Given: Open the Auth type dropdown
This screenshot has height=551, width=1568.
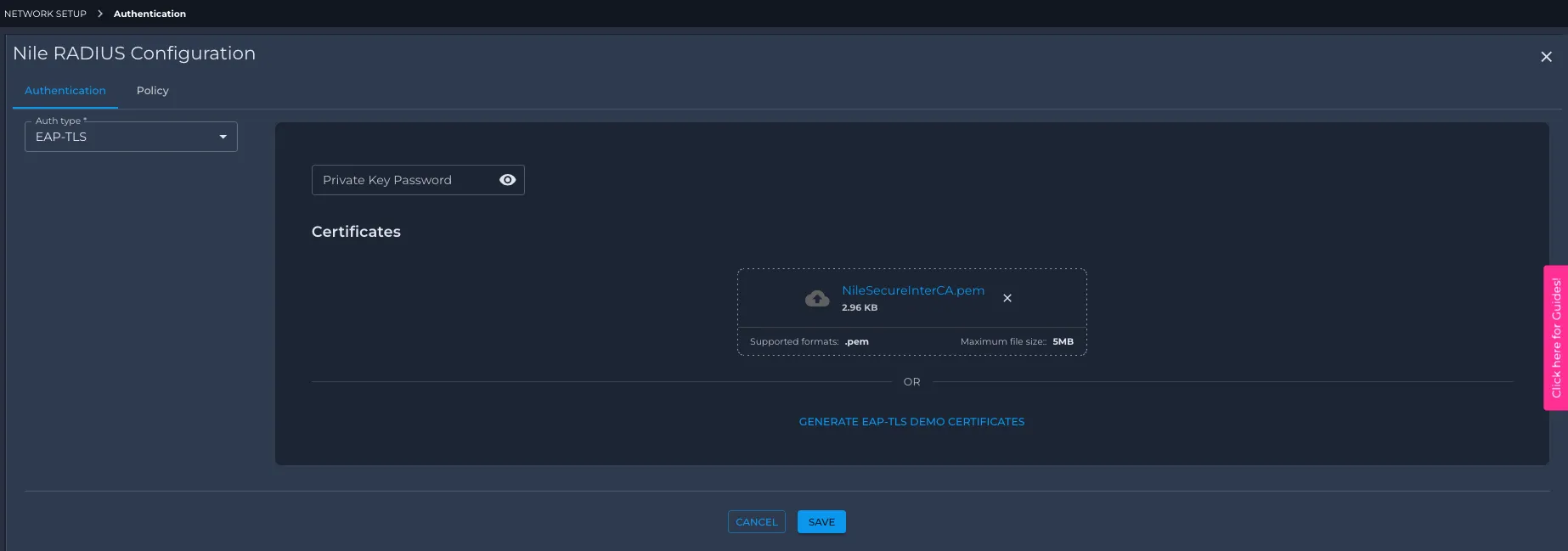Looking at the screenshot, I should click(131, 137).
